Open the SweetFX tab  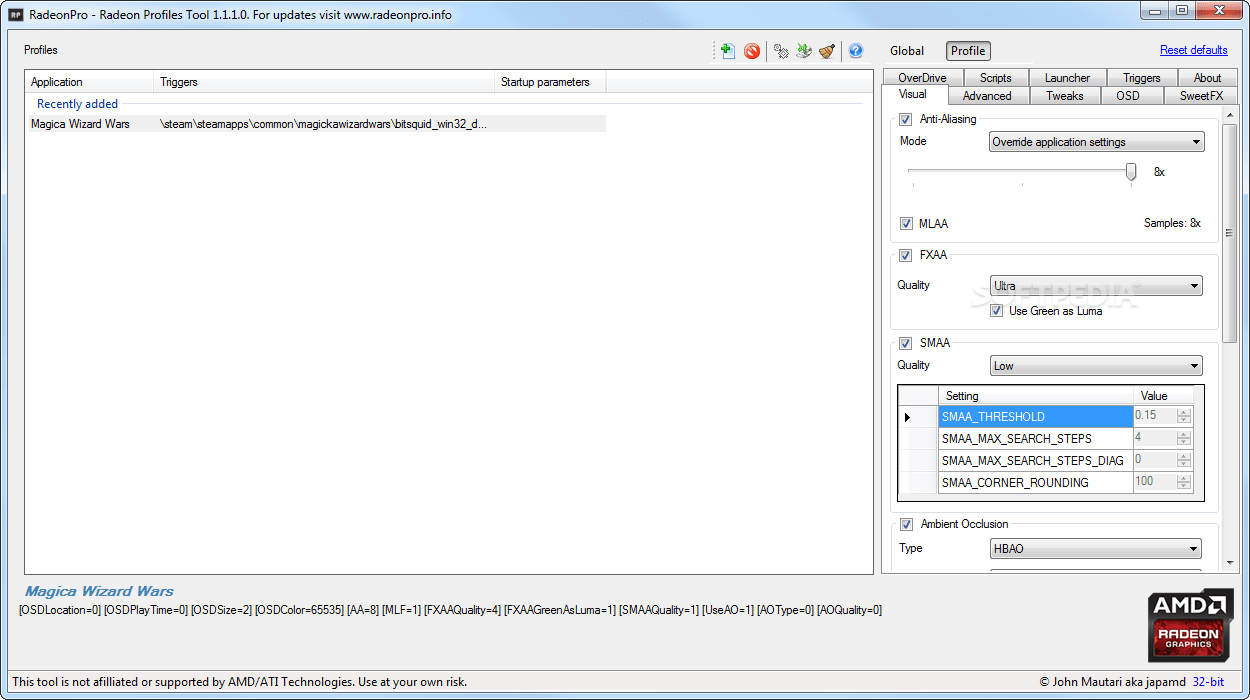pos(1201,96)
